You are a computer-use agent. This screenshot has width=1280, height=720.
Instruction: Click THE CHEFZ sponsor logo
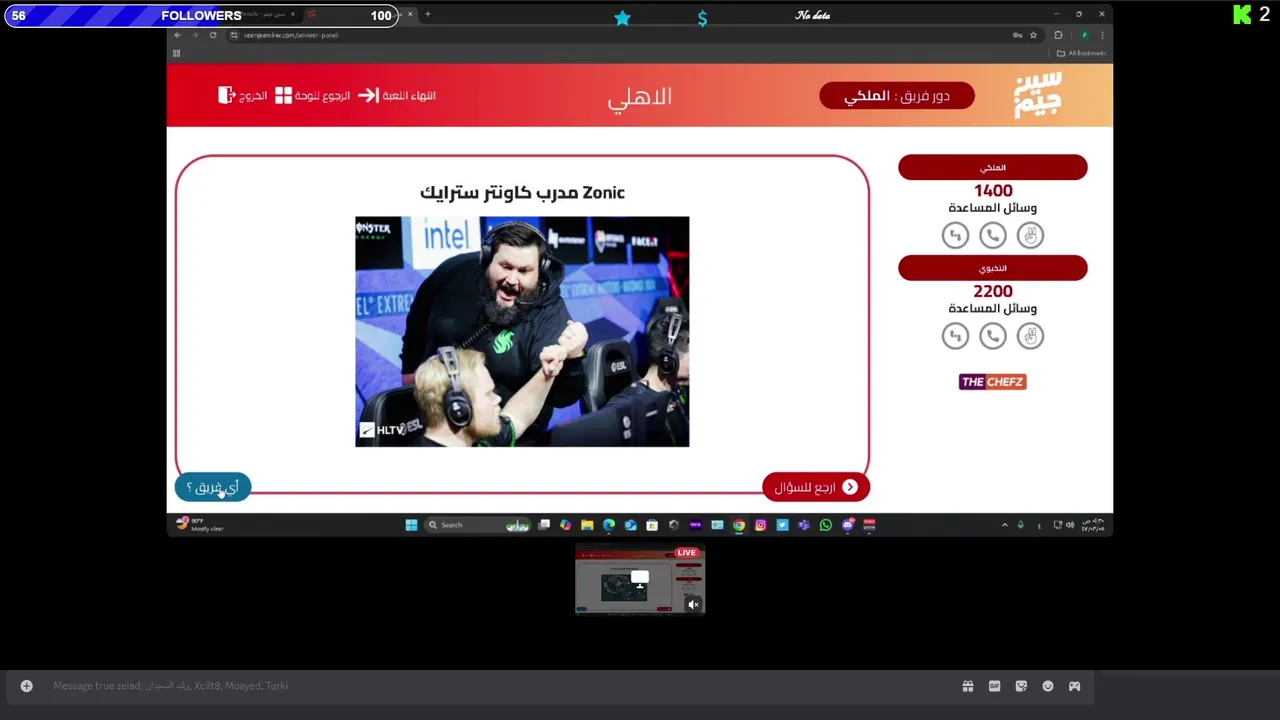[x=992, y=382]
